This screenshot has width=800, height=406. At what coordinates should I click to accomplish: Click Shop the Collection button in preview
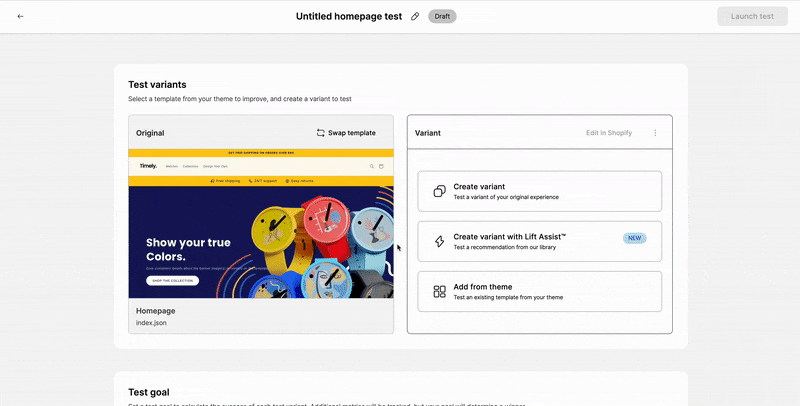pyautogui.click(x=172, y=281)
